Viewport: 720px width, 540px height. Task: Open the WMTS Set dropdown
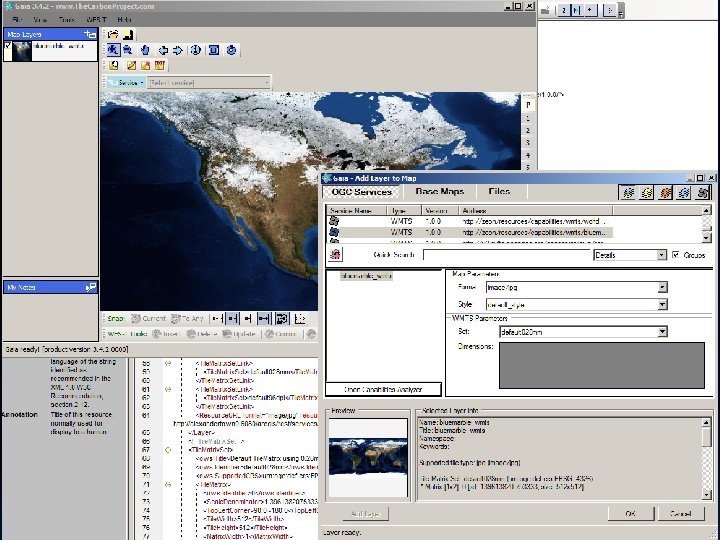tap(662, 332)
